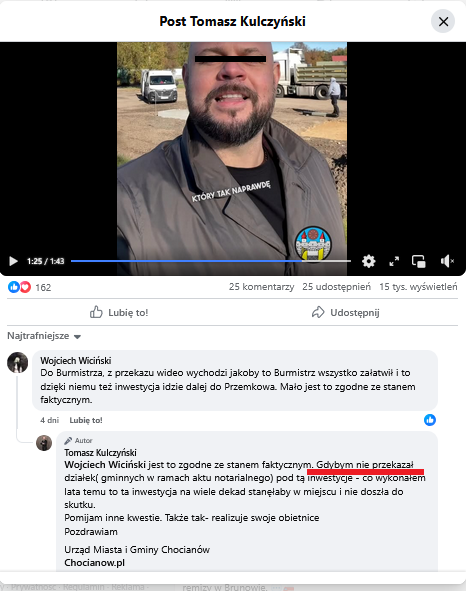This screenshot has height=591, width=466.
Task: View the 25 udostępnień list
Action: (x=336, y=287)
